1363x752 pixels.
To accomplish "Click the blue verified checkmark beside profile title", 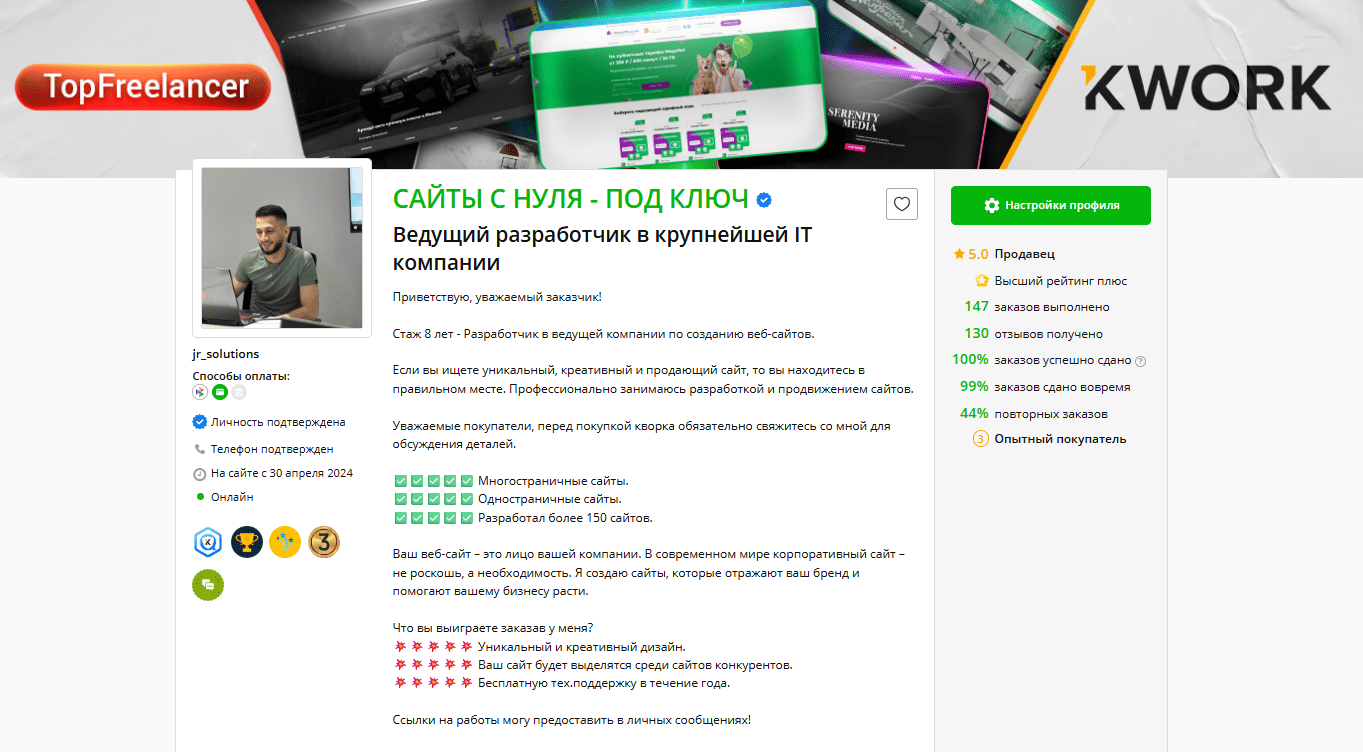I will 764,200.
